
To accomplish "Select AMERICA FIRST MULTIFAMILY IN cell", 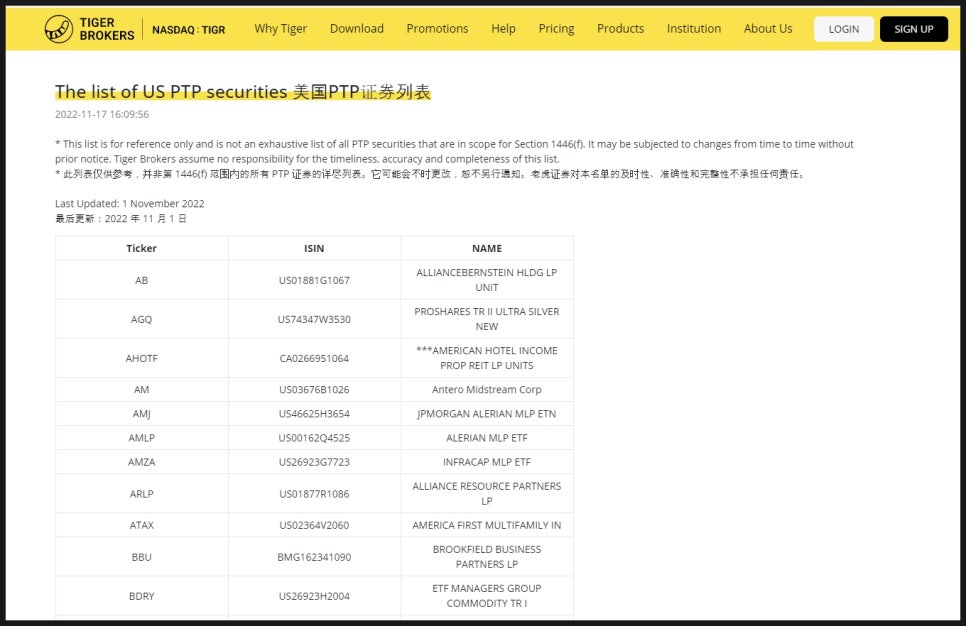I will (x=487, y=525).
